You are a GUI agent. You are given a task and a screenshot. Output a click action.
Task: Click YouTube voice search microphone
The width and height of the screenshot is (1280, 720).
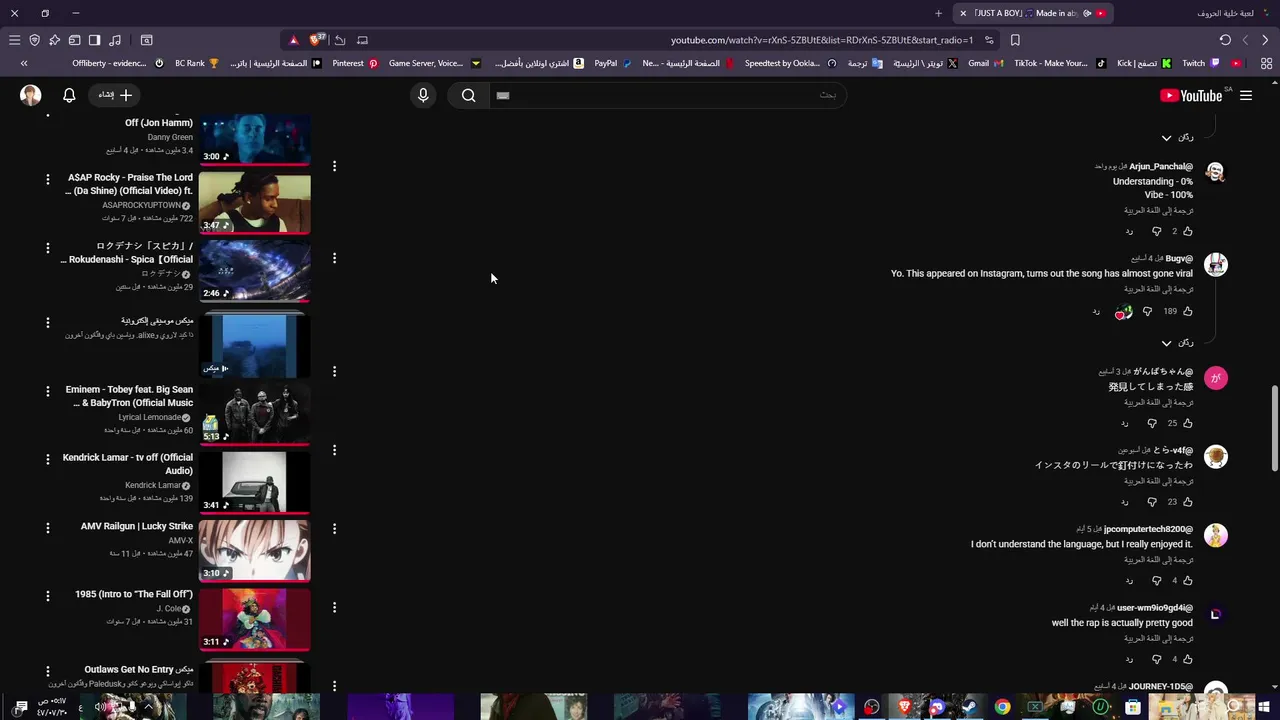click(x=423, y=95)
